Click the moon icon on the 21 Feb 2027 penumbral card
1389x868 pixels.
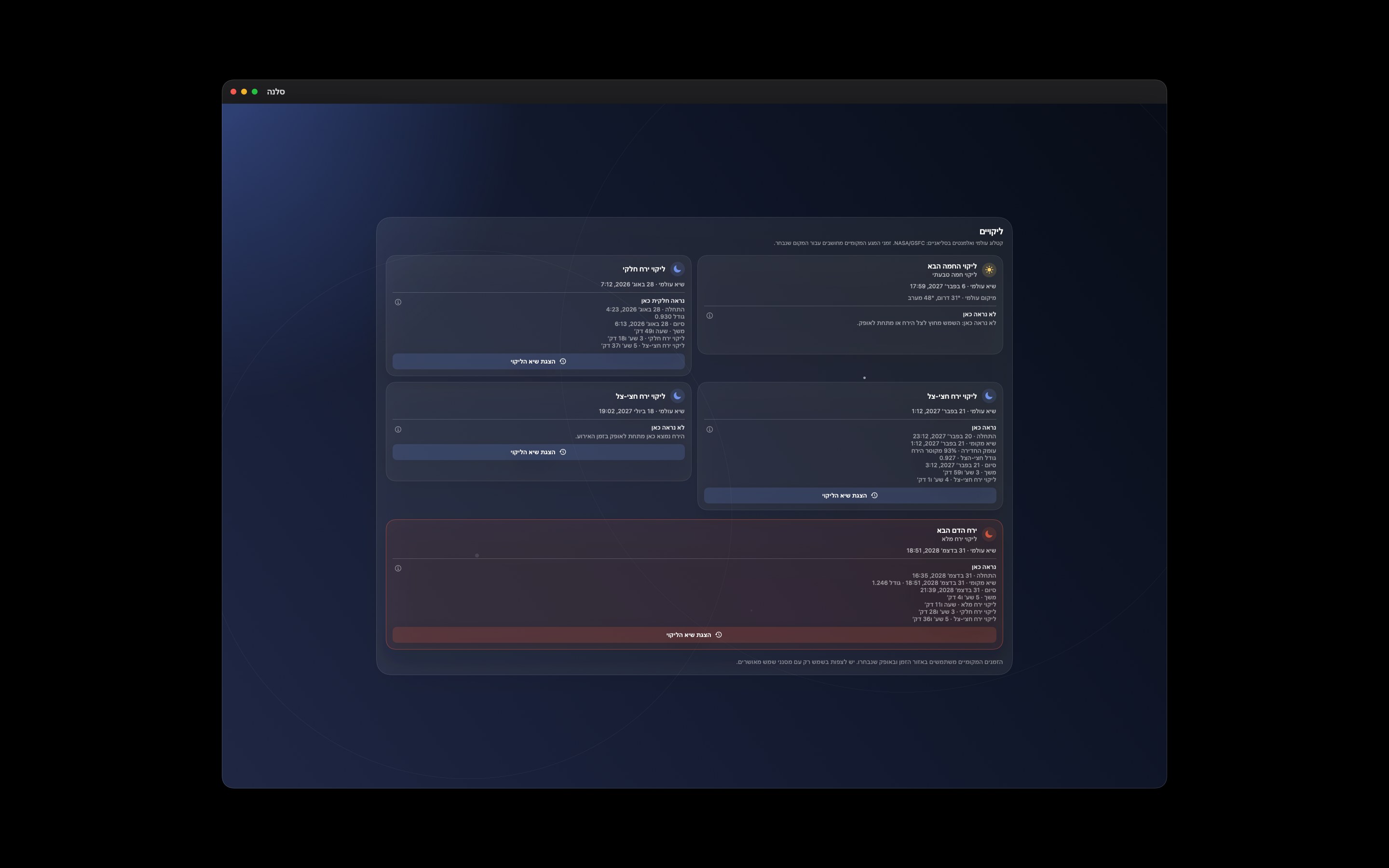pos(988,395)
